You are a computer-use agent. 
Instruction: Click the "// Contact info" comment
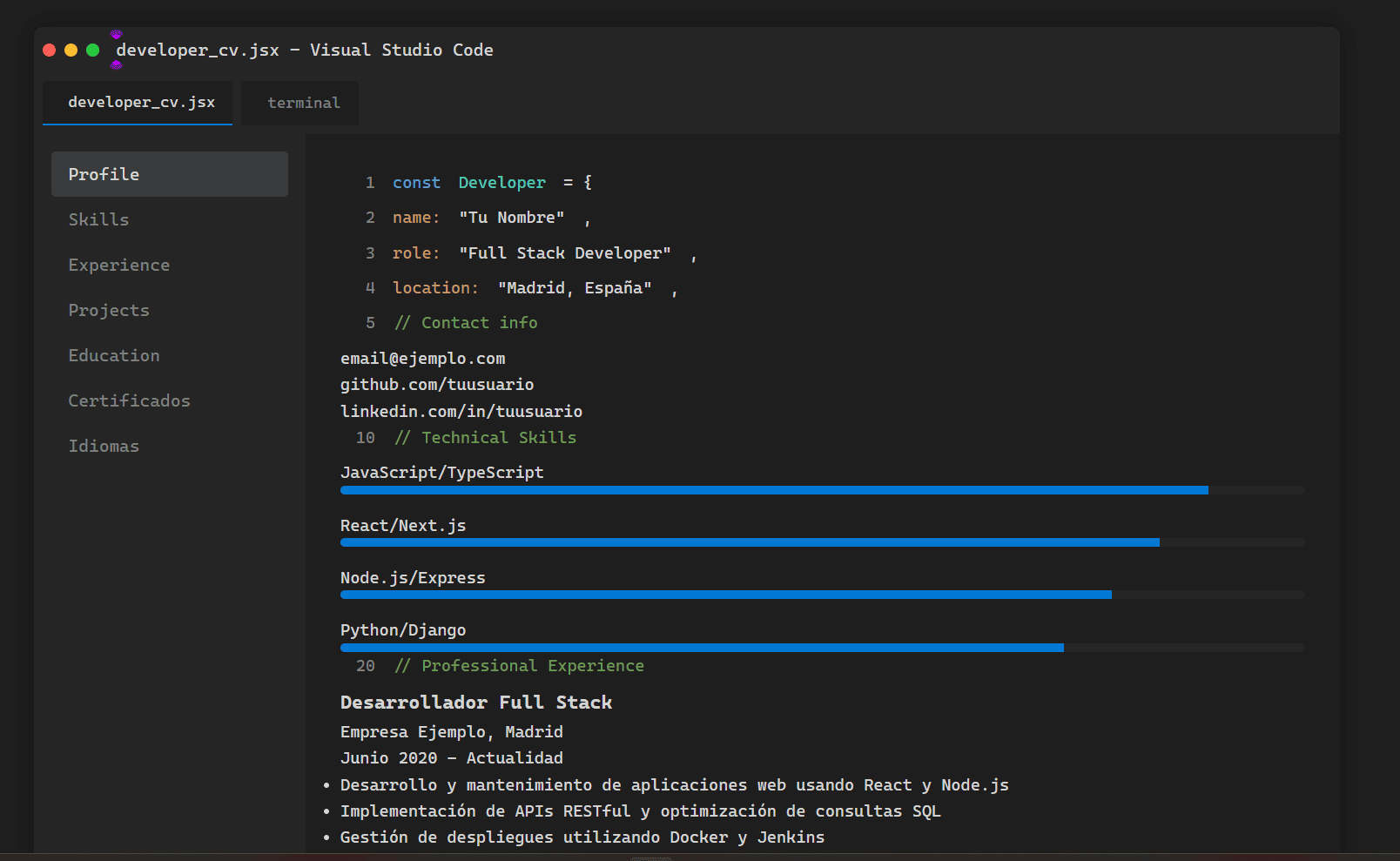[x=466, y=323]
